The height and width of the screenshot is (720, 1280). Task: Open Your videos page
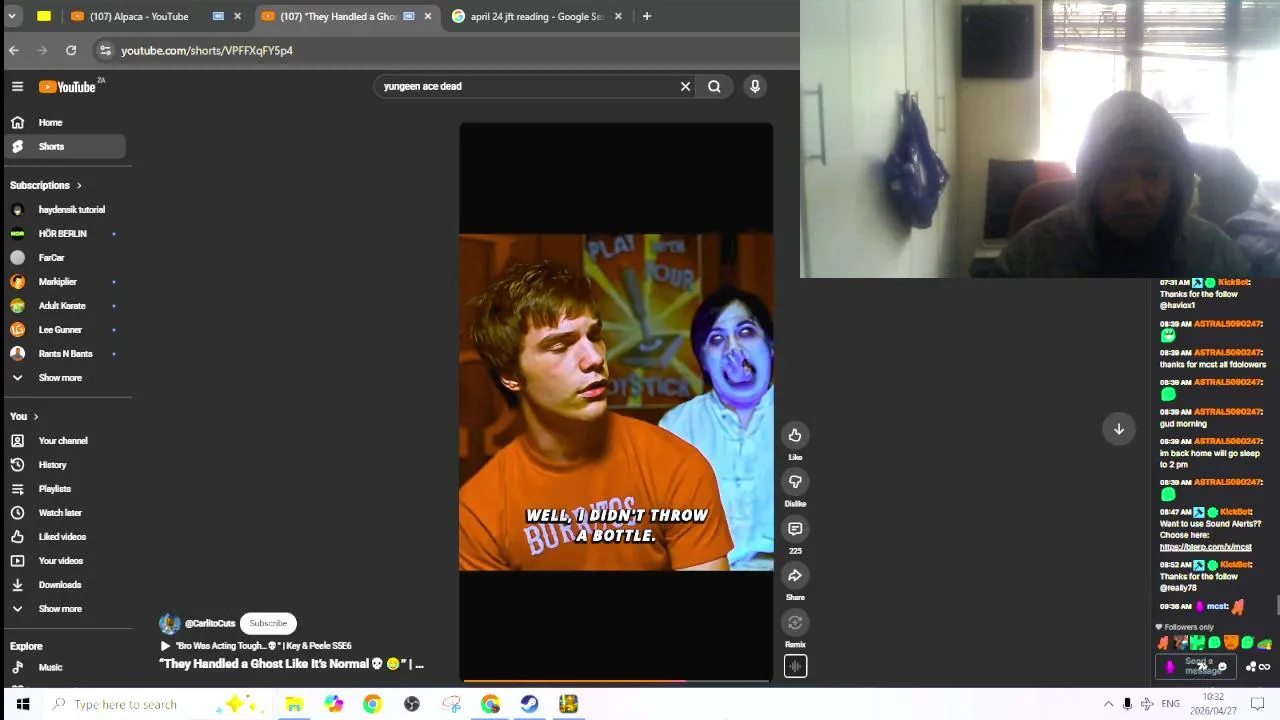click(64, 561)
